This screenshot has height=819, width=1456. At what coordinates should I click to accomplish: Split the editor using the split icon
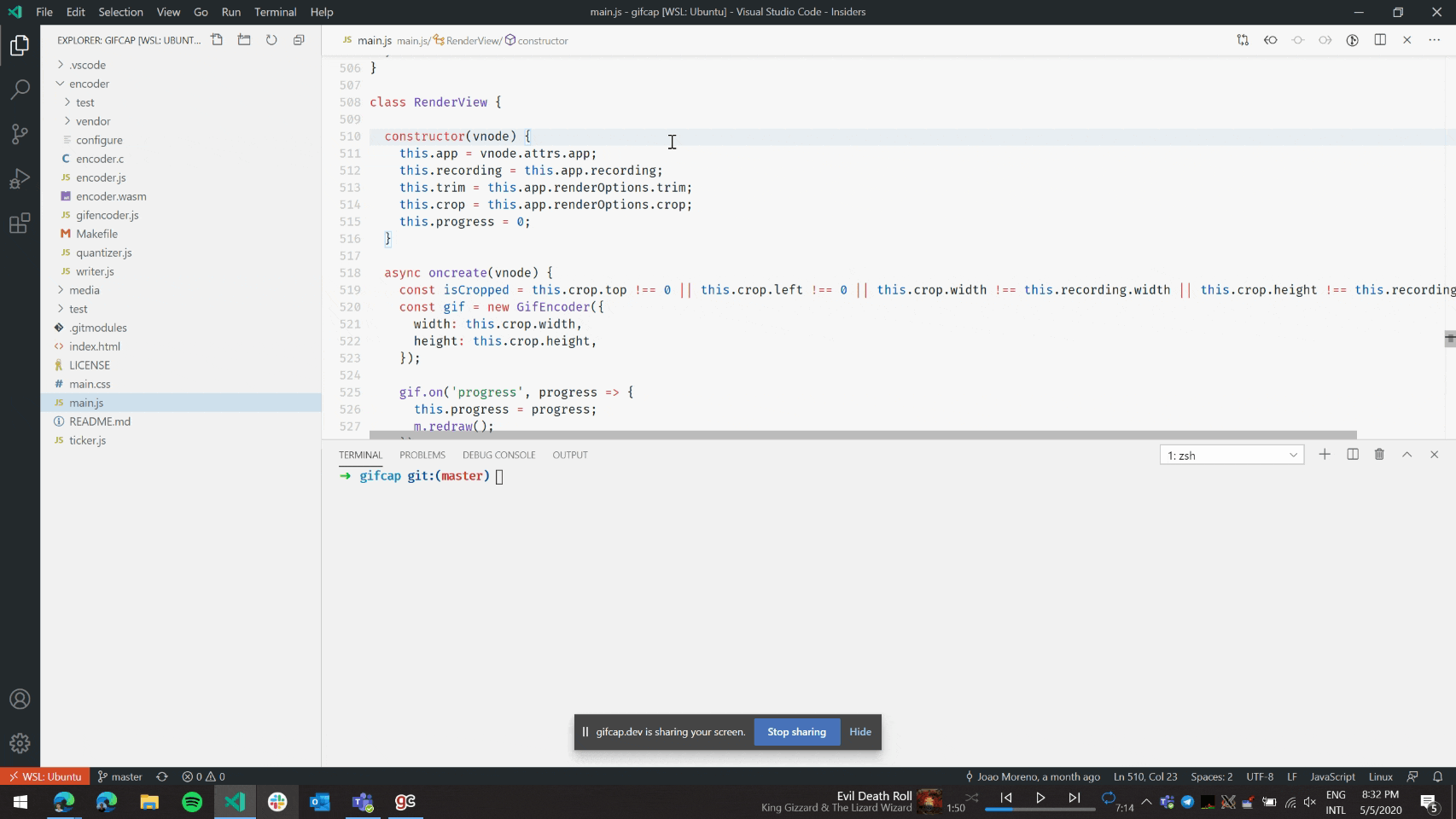(x=1380, y=40)
